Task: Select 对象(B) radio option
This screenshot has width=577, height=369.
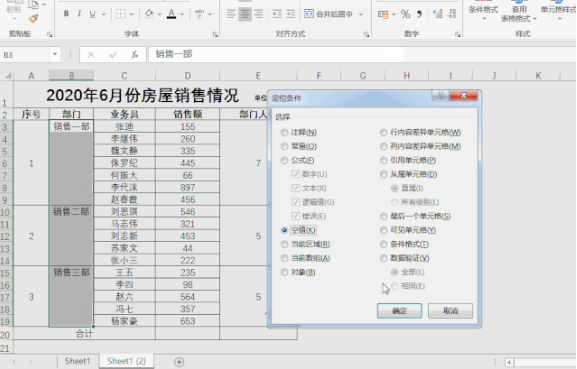Action: click(298, 272)
